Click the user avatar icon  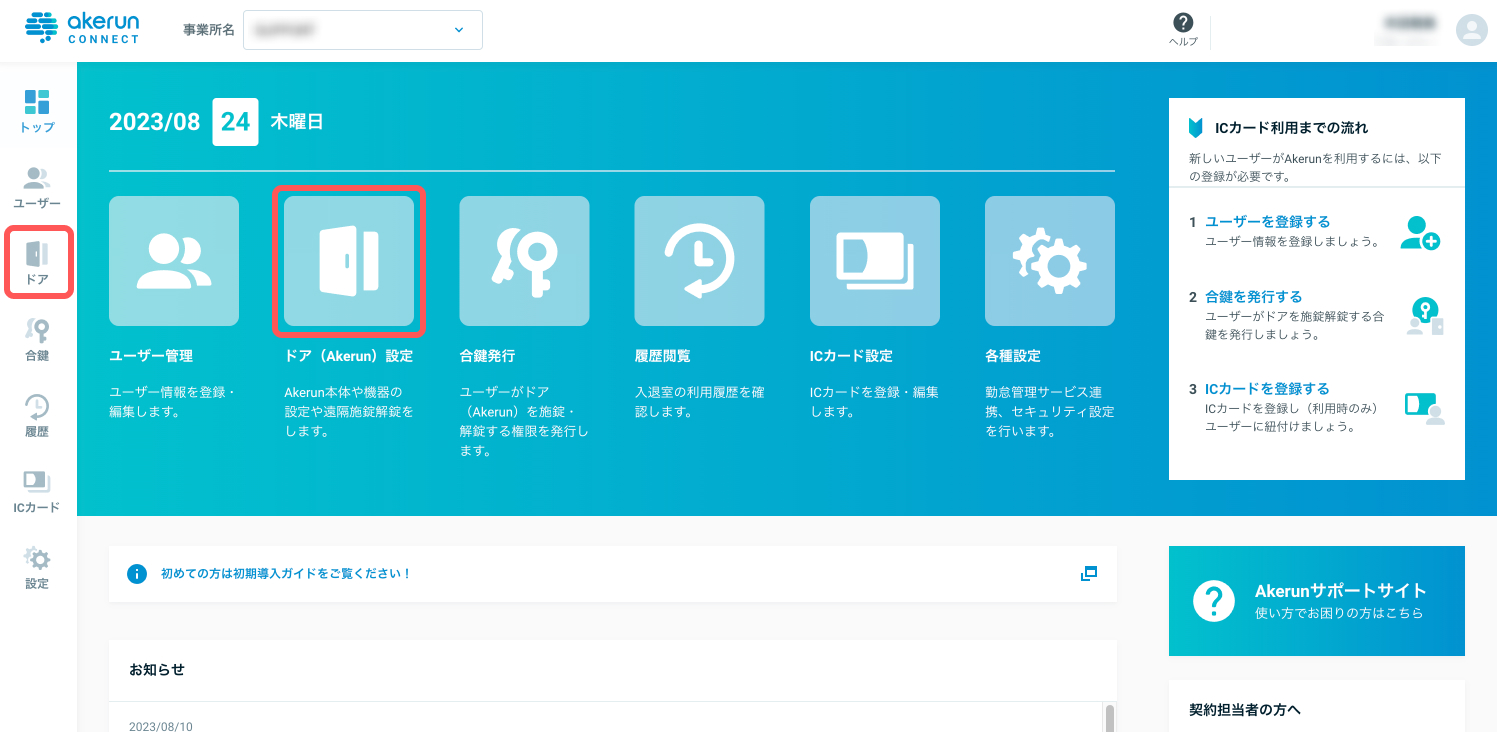click(1472, 30)
